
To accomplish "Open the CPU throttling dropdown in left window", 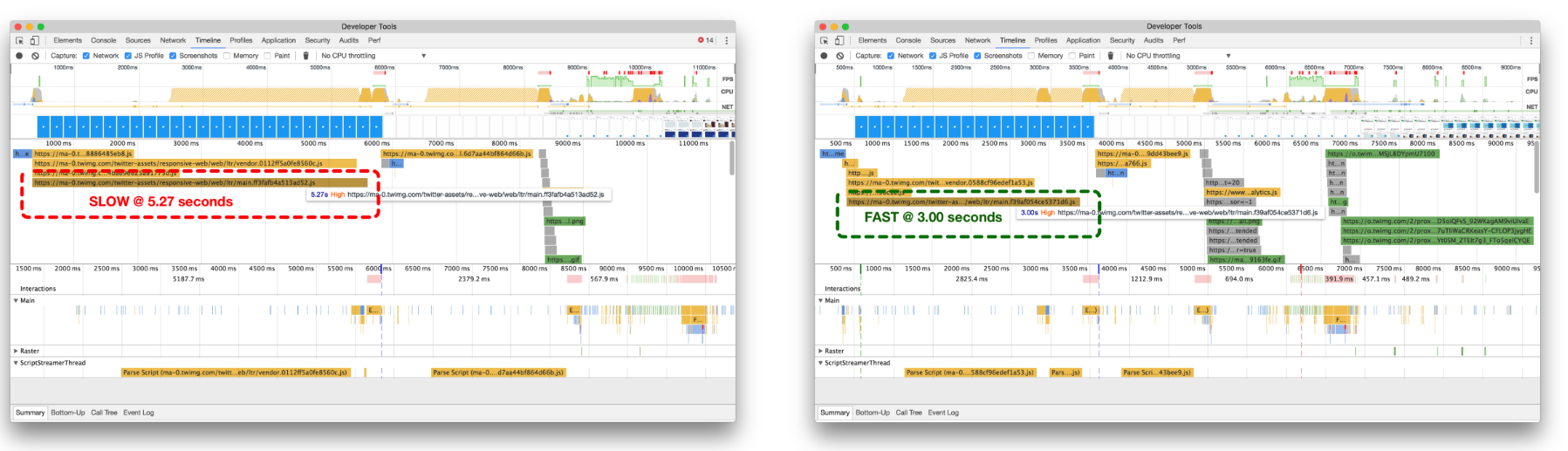I will pyautogui.click(x=373, y=56).
